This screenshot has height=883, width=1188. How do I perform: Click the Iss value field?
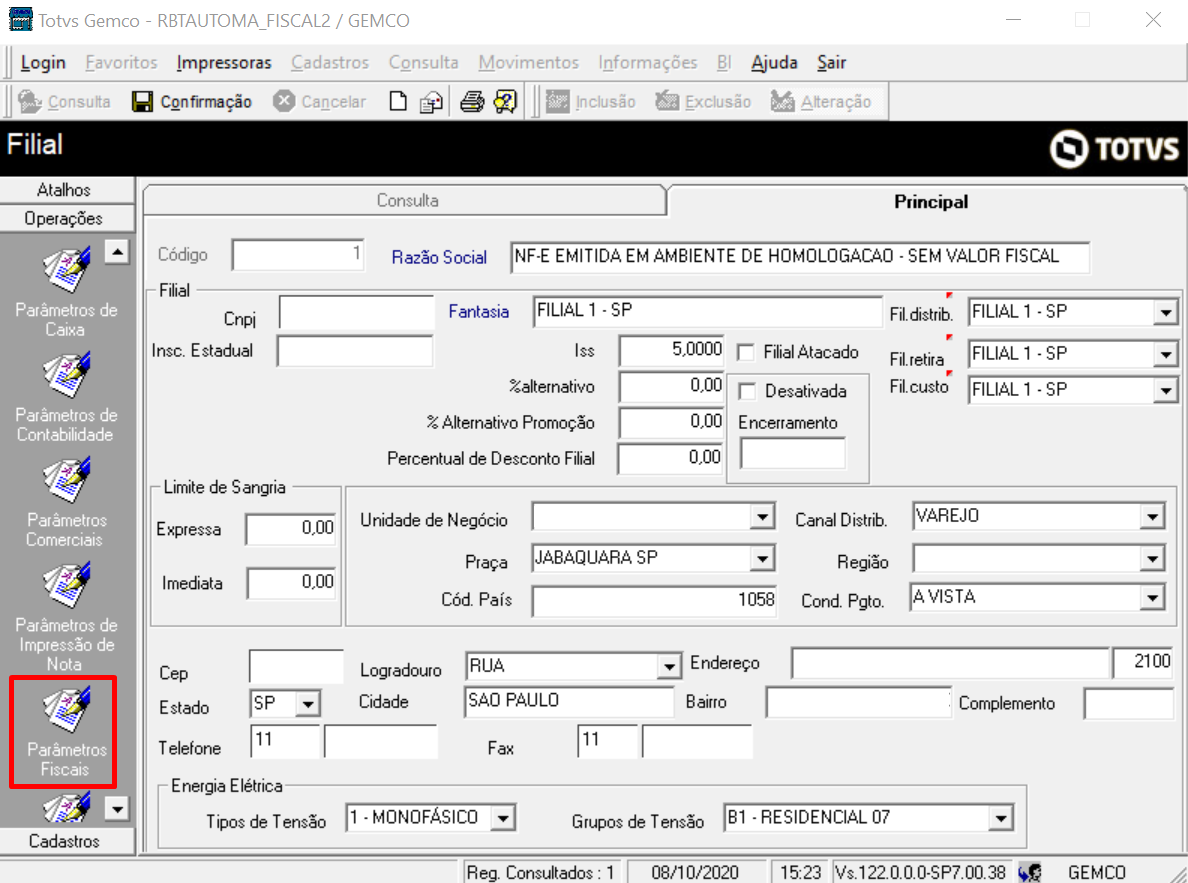click(x=671, y=350)
